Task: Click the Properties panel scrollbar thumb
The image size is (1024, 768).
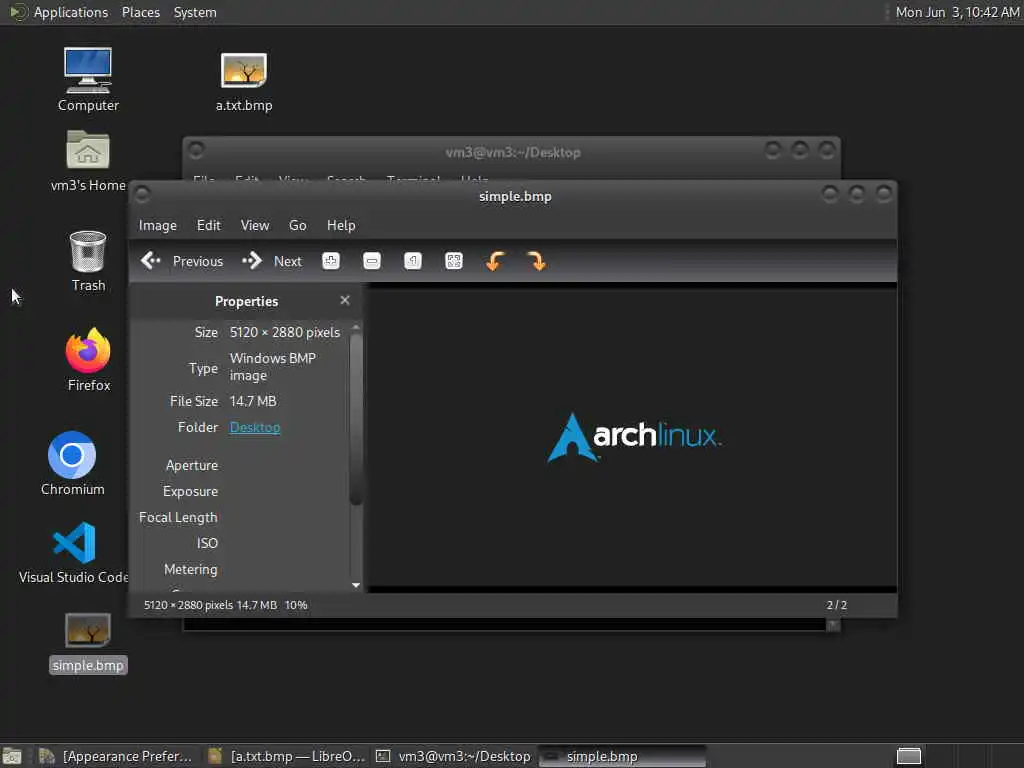Action: [x=356, y=419]
